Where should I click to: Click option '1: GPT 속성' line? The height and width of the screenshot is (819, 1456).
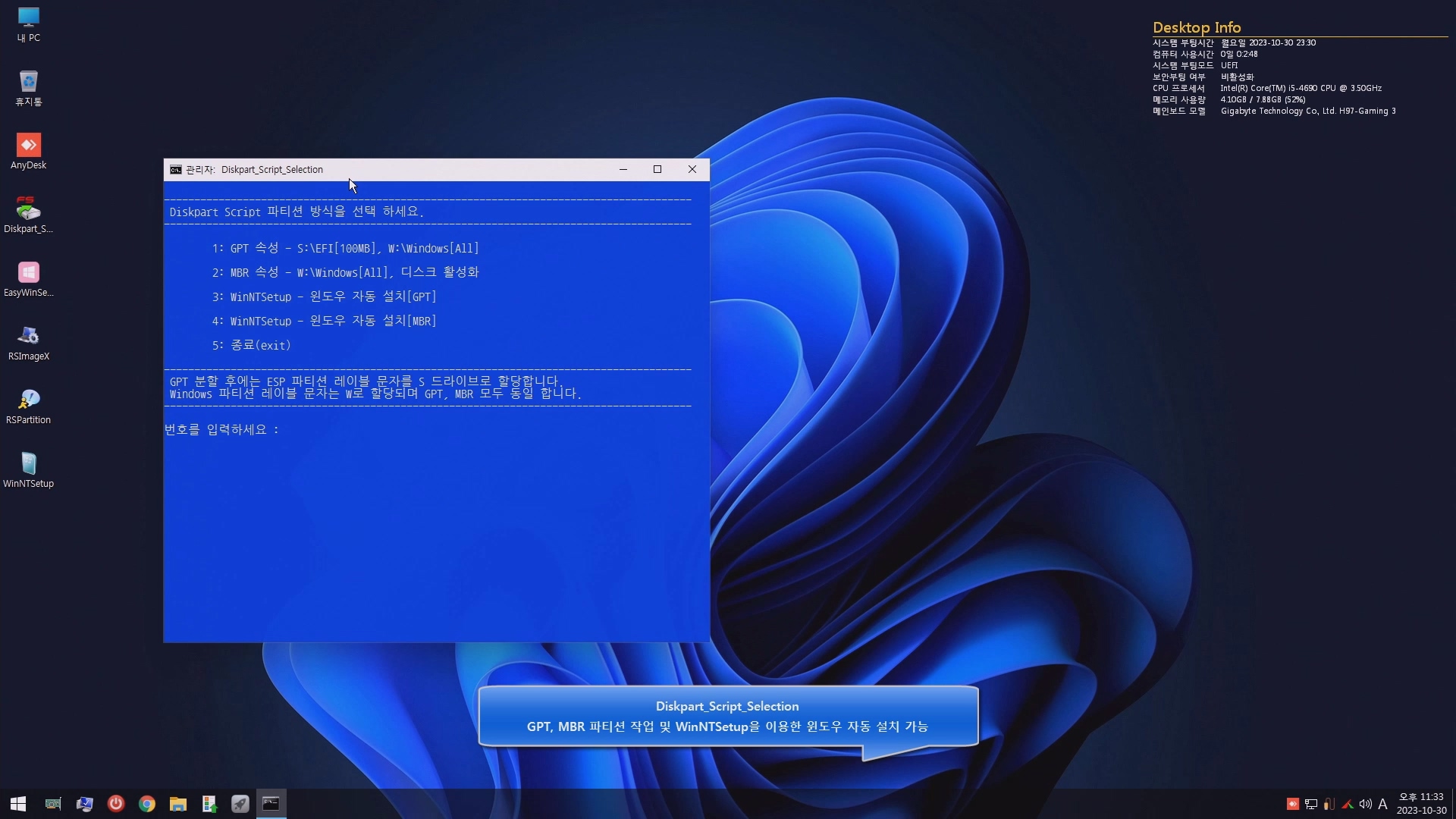coord(345,249)
